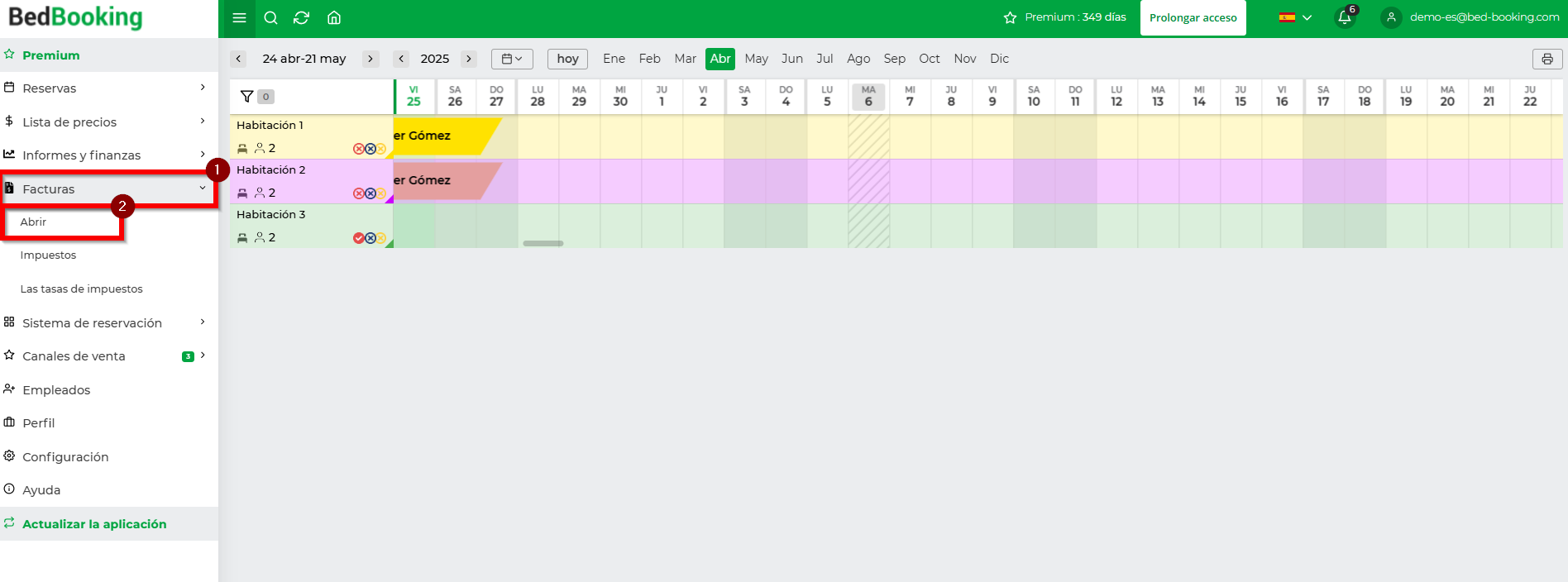The width and height of the screenshot is (1568, 582).
Task: Click the hoy button
Action: (x=567, y=59)
